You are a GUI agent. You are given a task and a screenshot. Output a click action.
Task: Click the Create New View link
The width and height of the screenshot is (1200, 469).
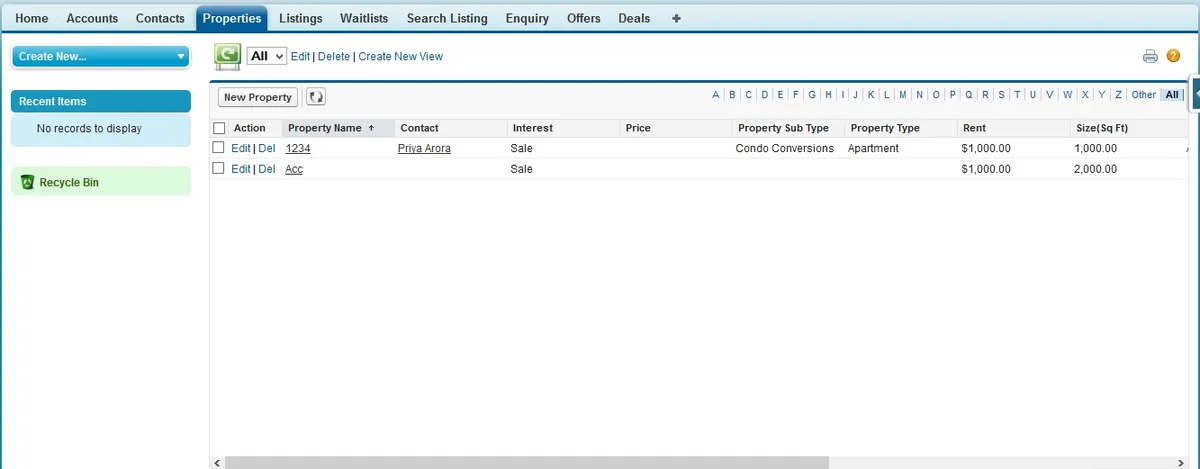point(400,57)
